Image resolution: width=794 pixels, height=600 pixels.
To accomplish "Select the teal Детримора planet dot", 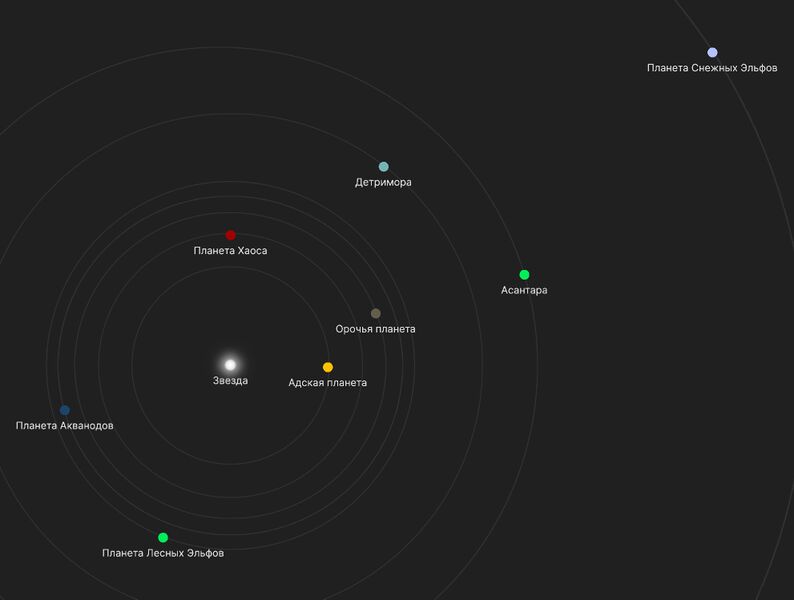I will [383, 167].
